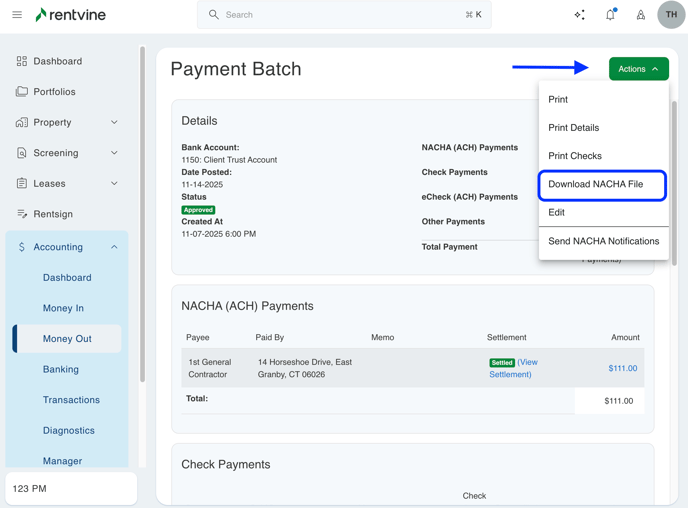Click the Rentvine logo
The height and width of the screenshot is (508, 688).
[x=70, y=15]
